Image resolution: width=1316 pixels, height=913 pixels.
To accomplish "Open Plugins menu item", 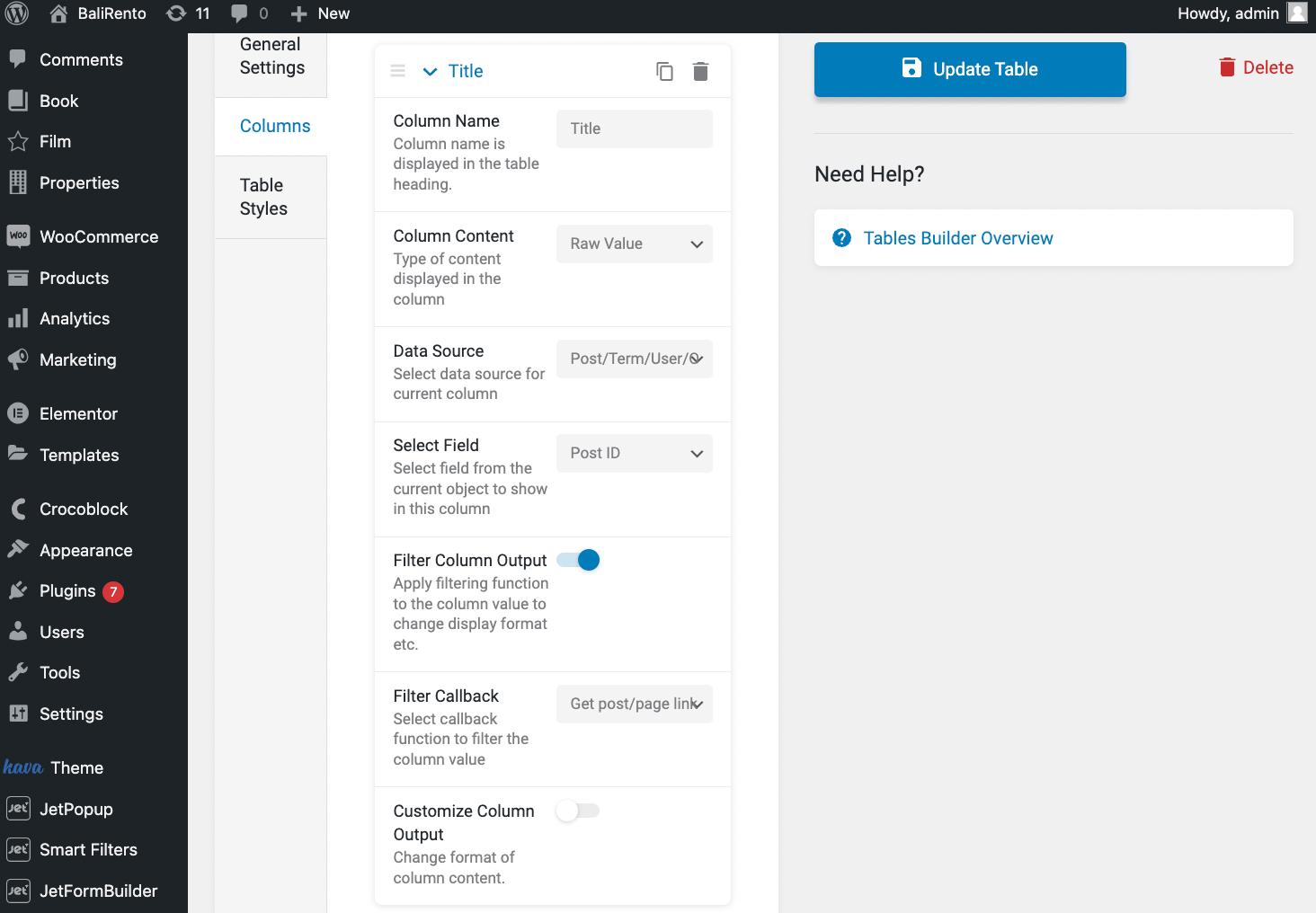I will 93,590.
